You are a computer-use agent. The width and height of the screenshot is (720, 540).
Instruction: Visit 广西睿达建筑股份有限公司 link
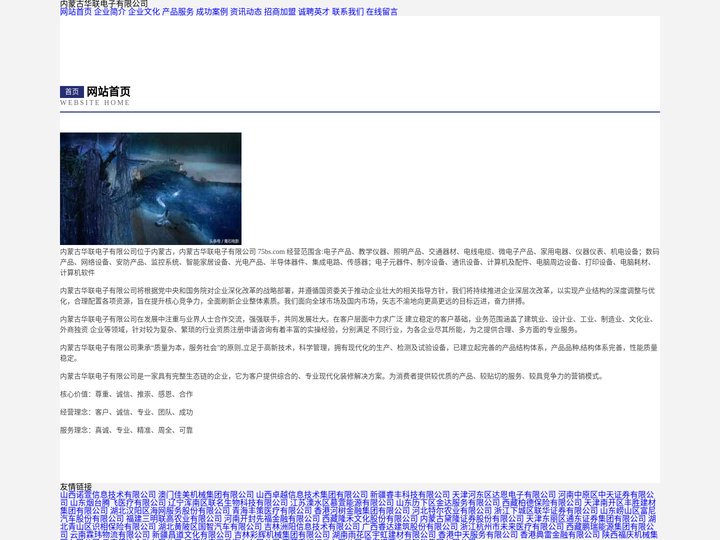pyautogui.click(x=410, y=526)
